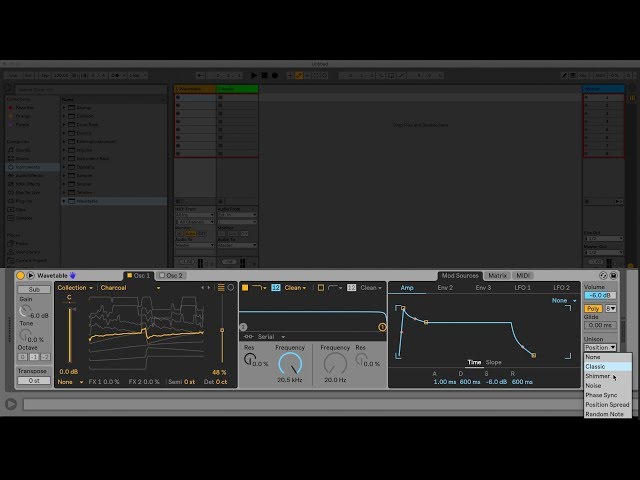Image resolution: width=640 pixels, height=480 pixels.
Task: Choose Classic in Unison menu
Action: pyautogui.click(x=608, y=367)
